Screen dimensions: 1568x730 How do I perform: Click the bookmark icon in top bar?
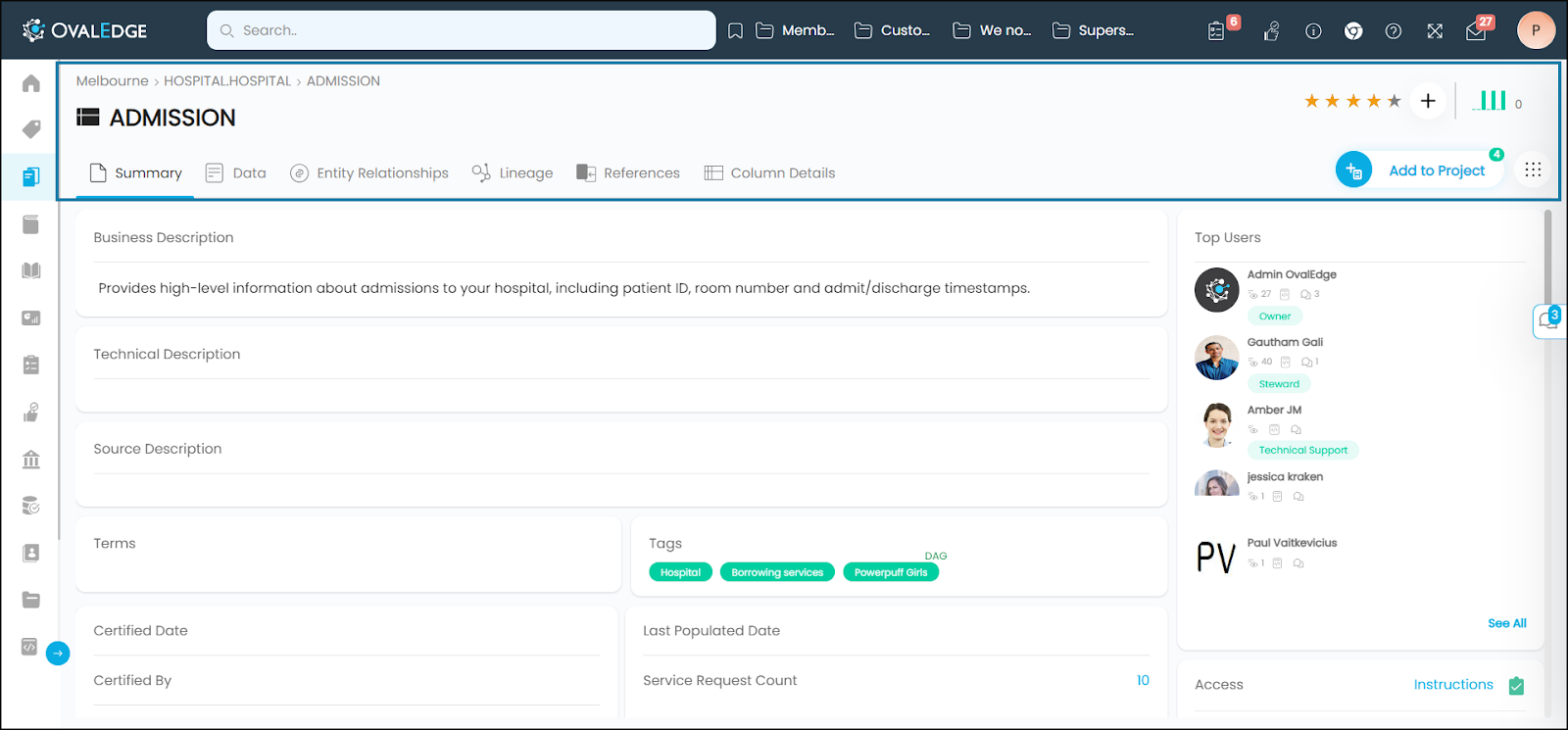point(735,31)
